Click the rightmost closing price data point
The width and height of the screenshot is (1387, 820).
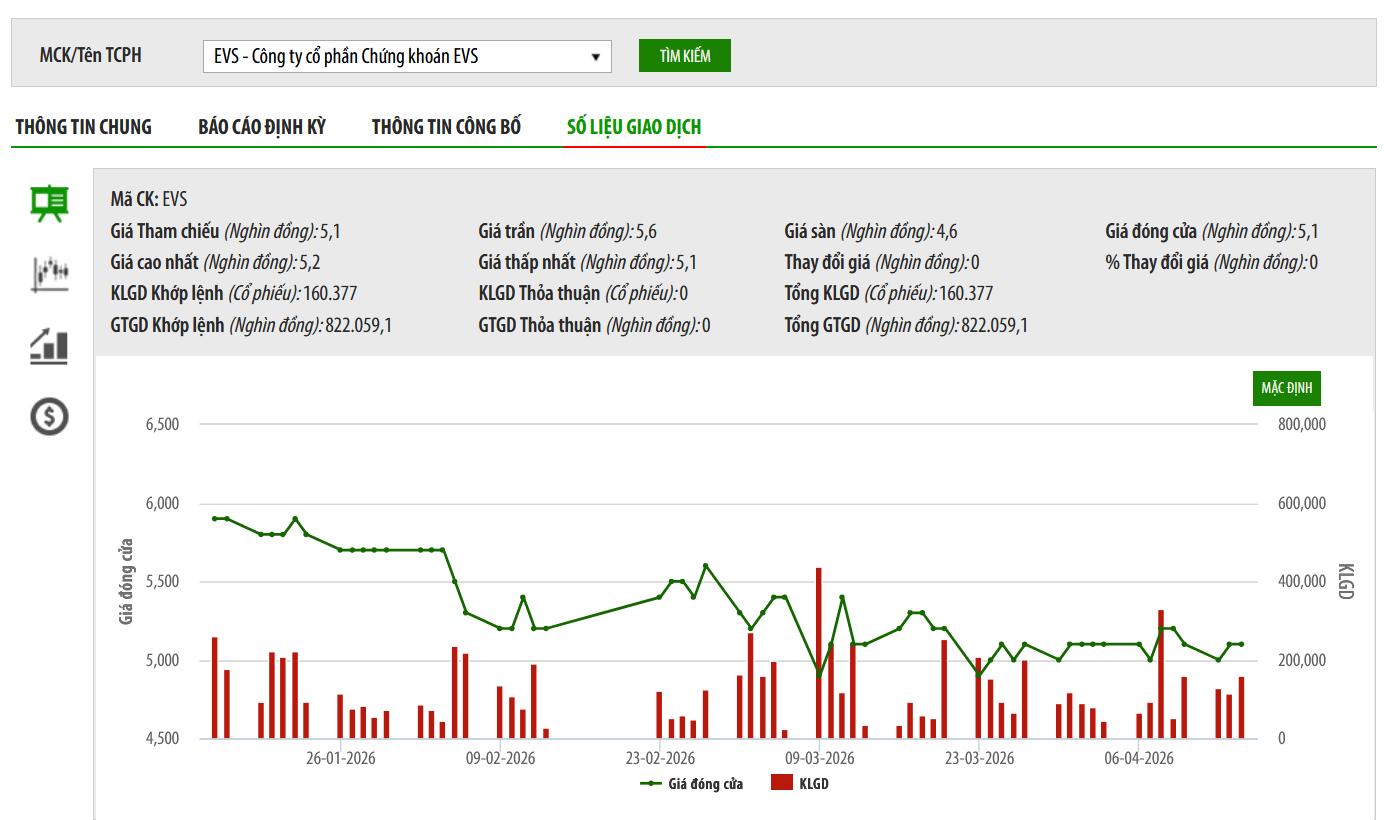(x=1241, y=644)
